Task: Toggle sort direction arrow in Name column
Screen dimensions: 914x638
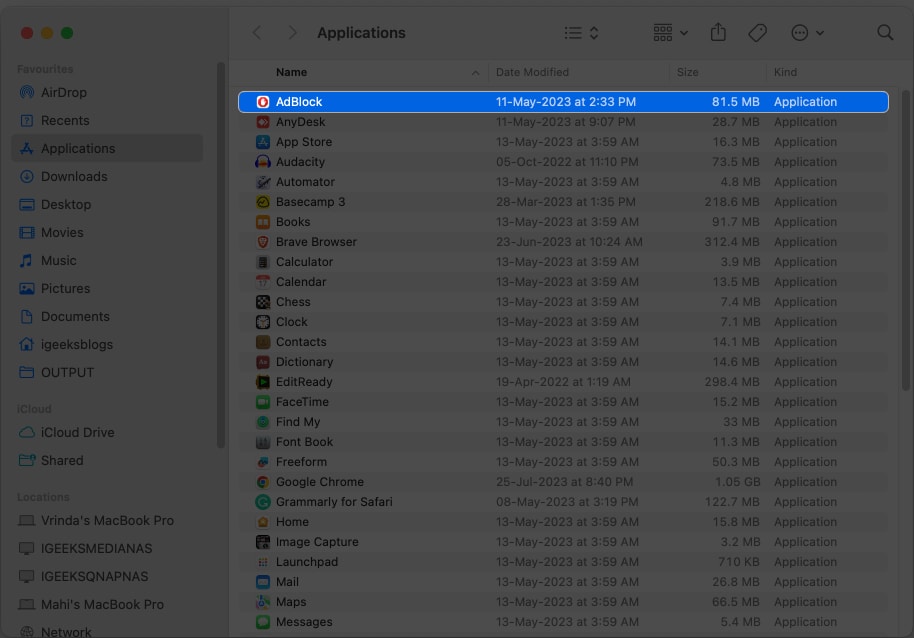Action: [x=475, y=72]
